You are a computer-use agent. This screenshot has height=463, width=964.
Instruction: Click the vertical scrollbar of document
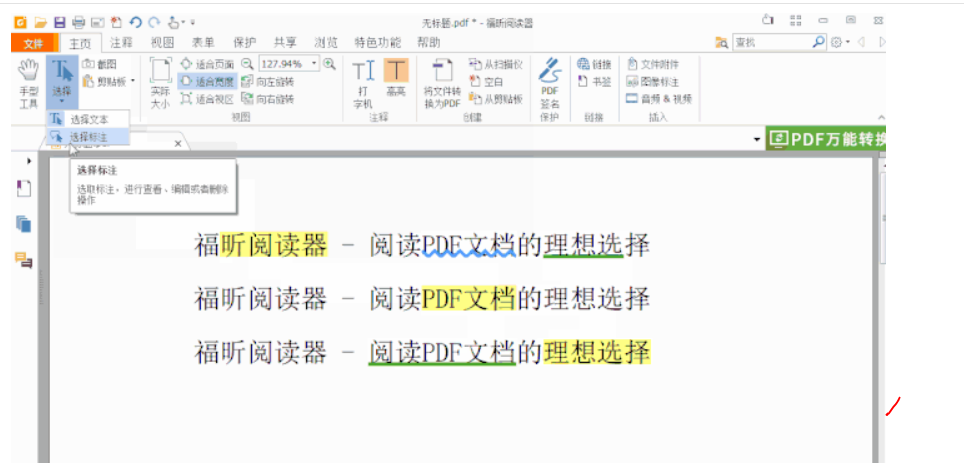point(883,218)
